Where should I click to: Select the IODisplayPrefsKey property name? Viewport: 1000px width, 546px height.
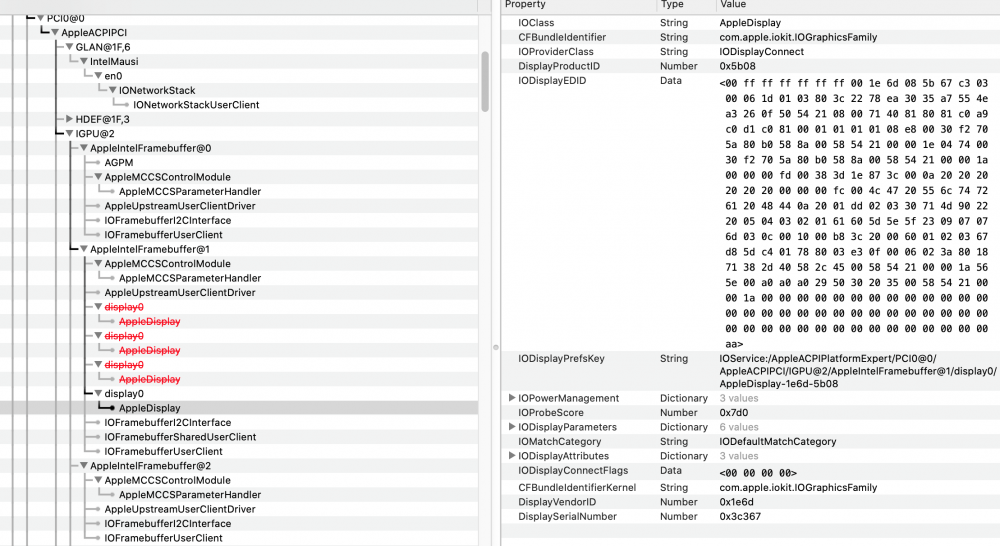tap(561, 358)
